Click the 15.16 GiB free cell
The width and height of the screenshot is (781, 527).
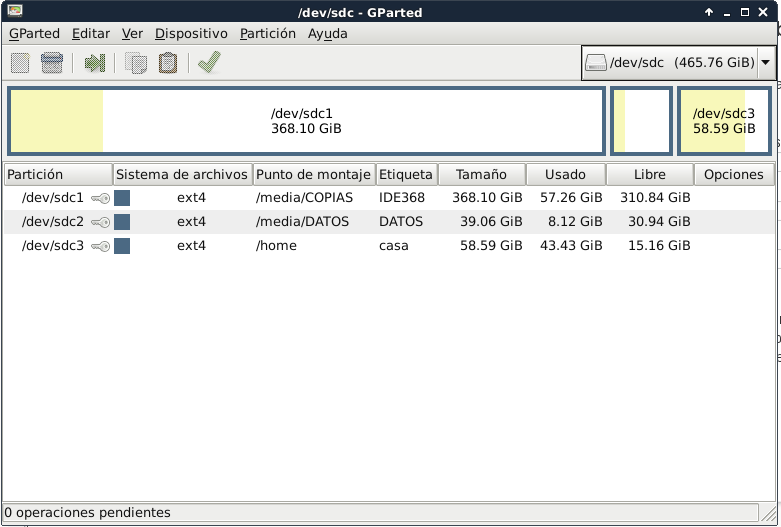(659, 246)
